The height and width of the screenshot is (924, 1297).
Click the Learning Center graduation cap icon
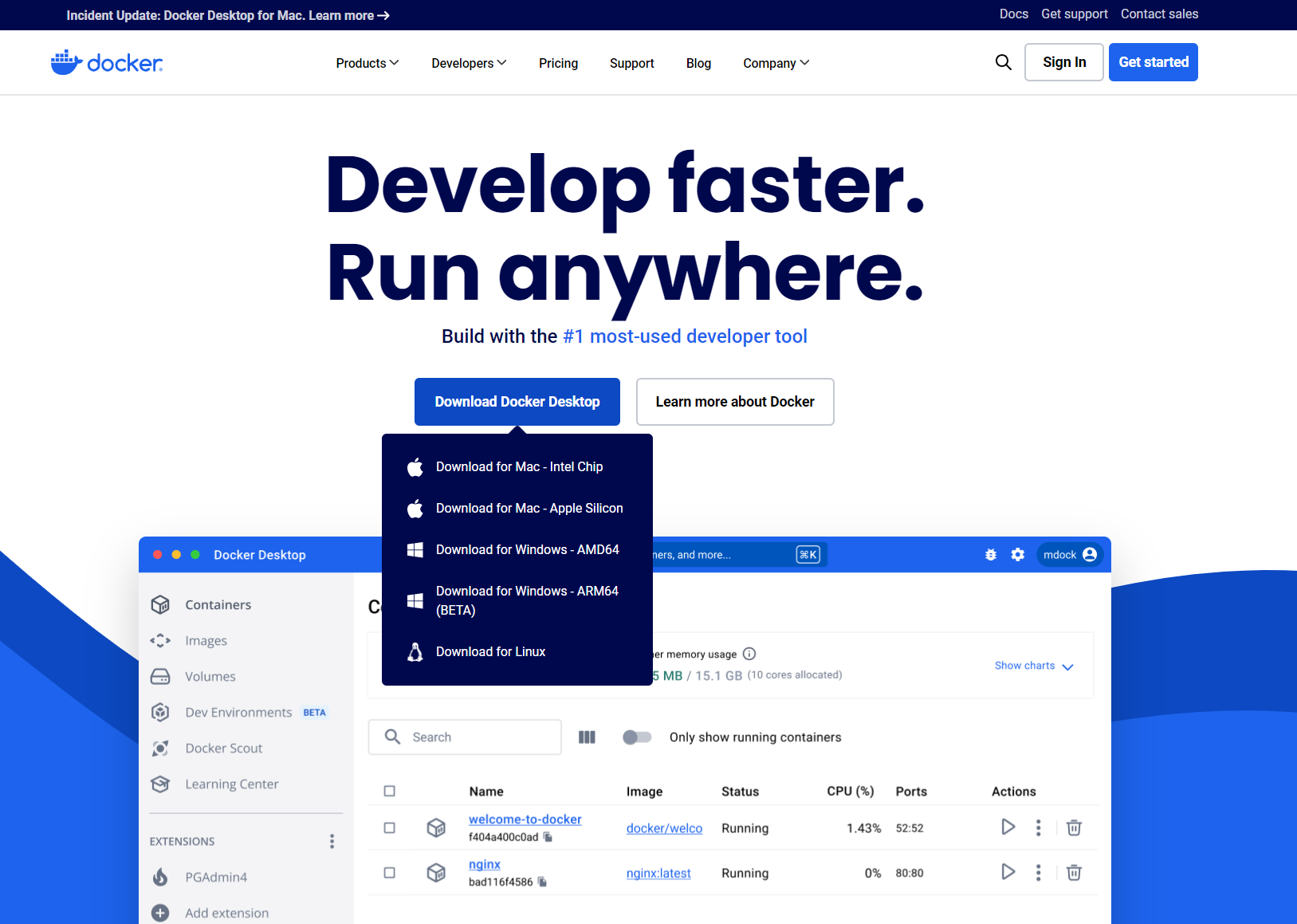click(x=160, y=784)
